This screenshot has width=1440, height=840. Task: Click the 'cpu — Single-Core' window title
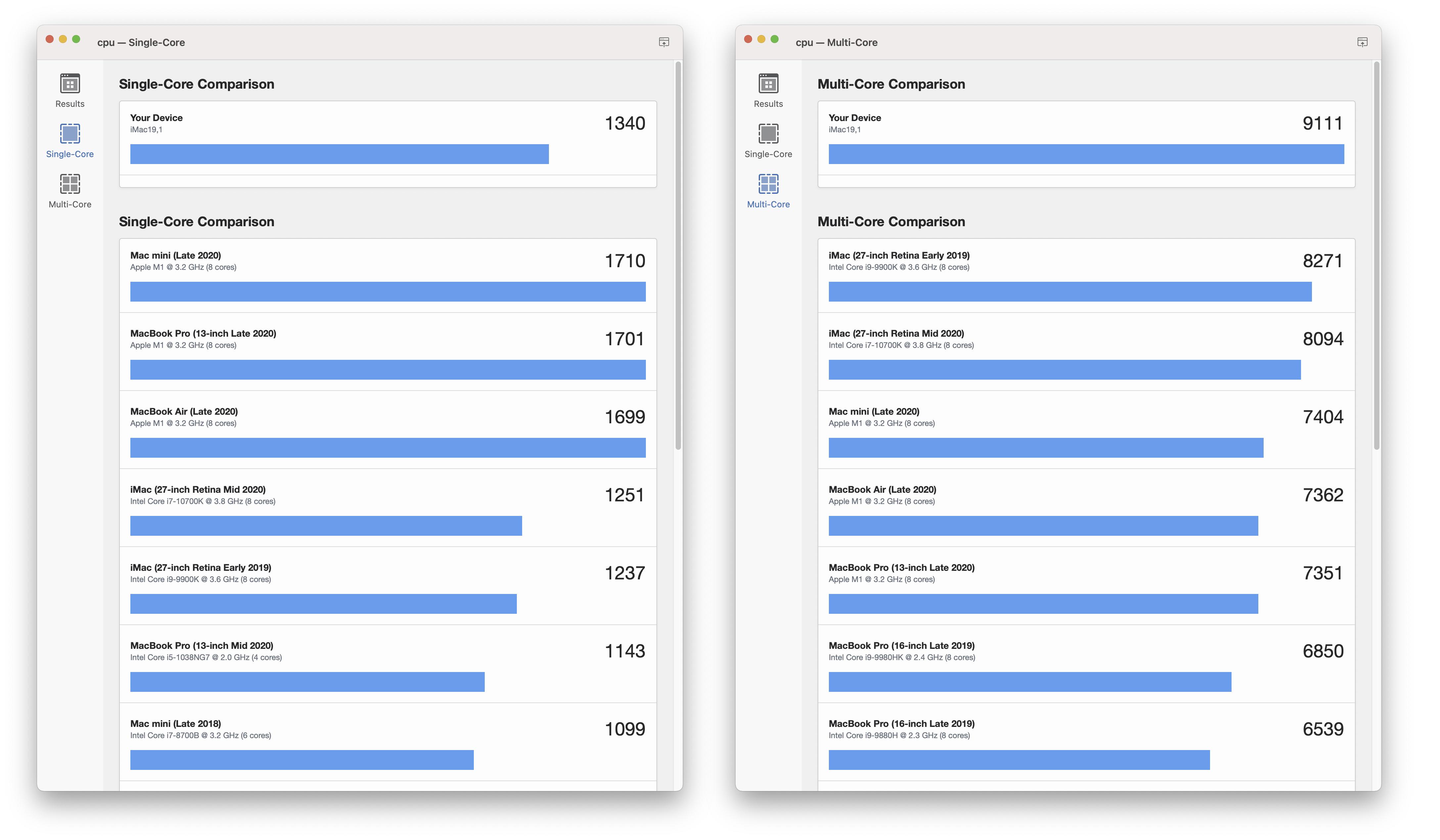tap(141, 42)
